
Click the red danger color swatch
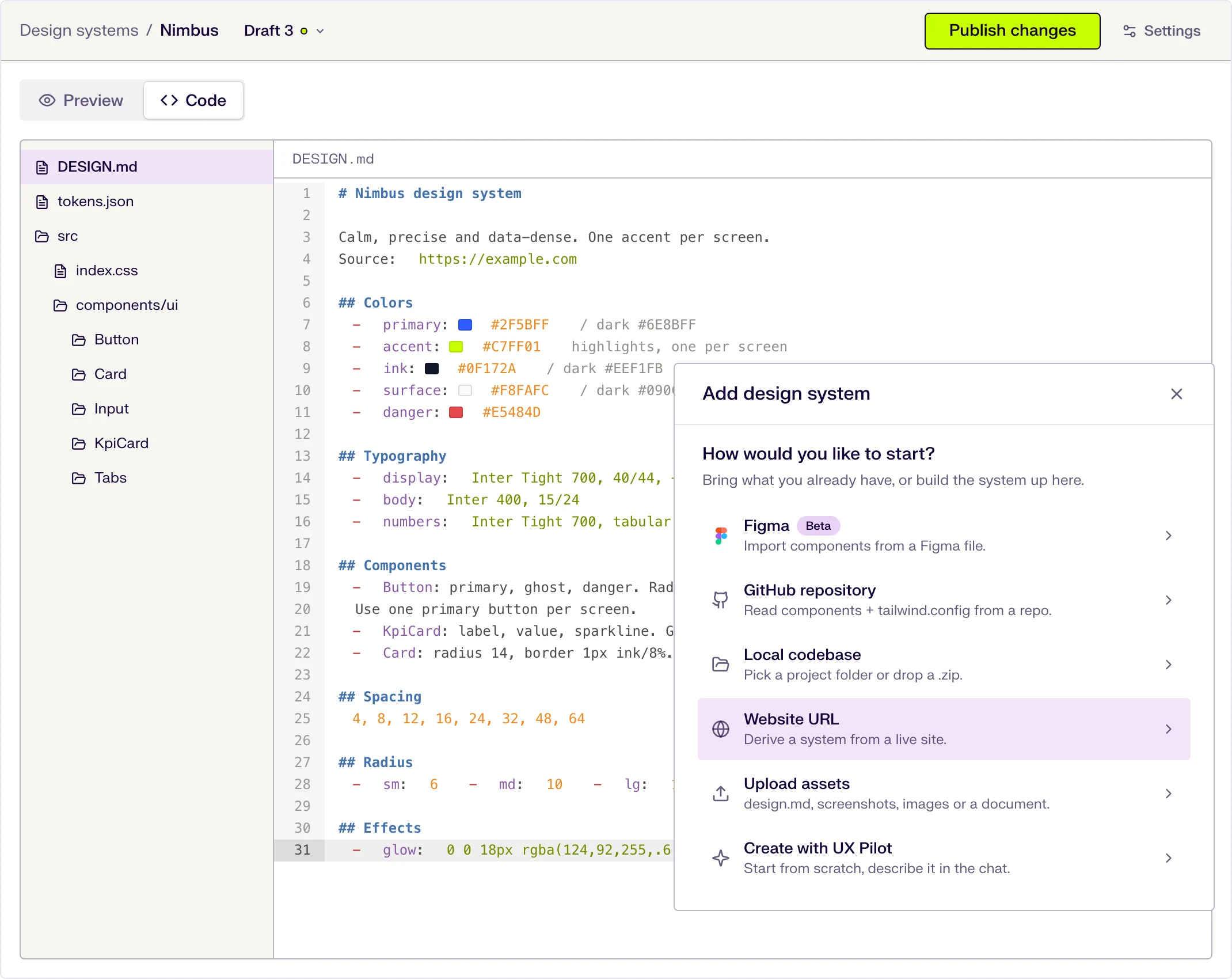pyautogui.click(x=456, y=412)
